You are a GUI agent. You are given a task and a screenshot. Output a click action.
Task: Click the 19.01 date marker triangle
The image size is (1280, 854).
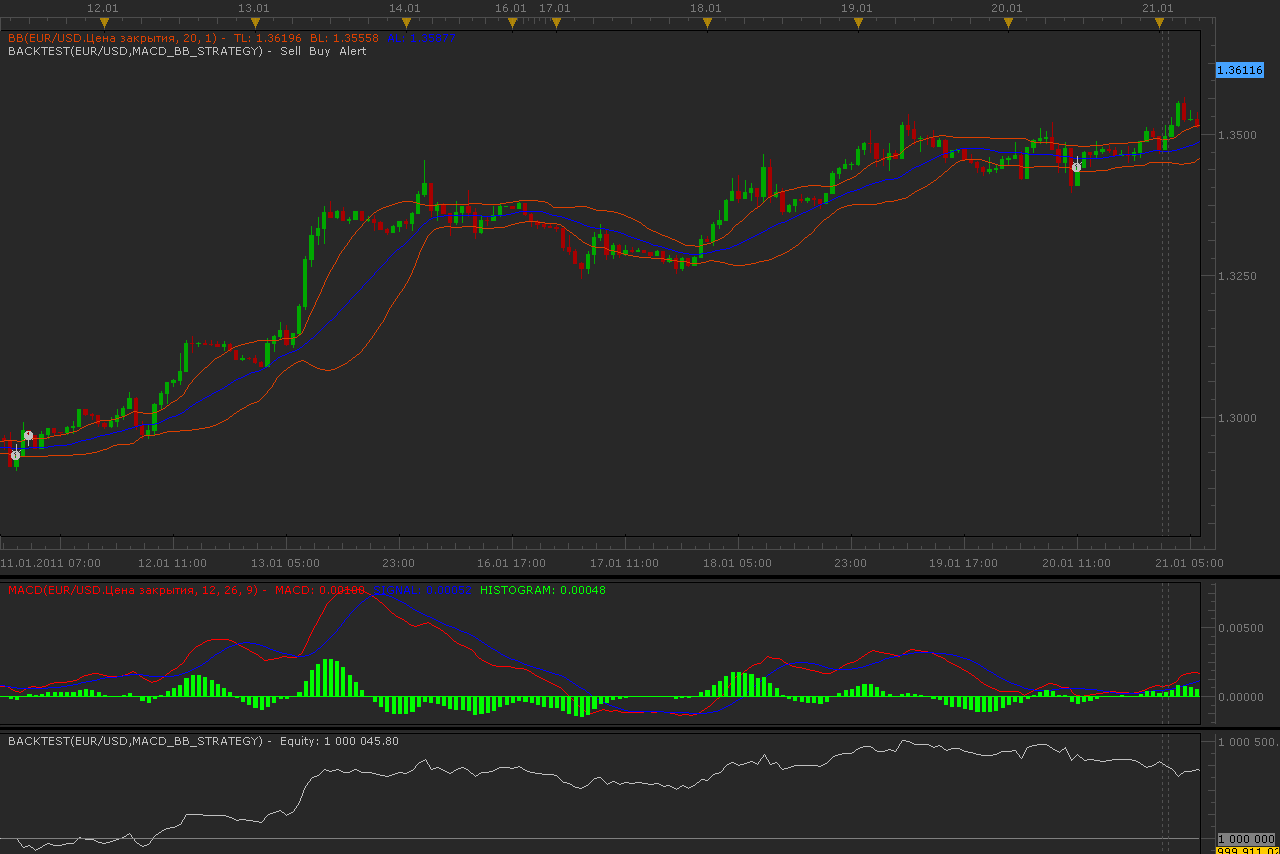point(858,22)
